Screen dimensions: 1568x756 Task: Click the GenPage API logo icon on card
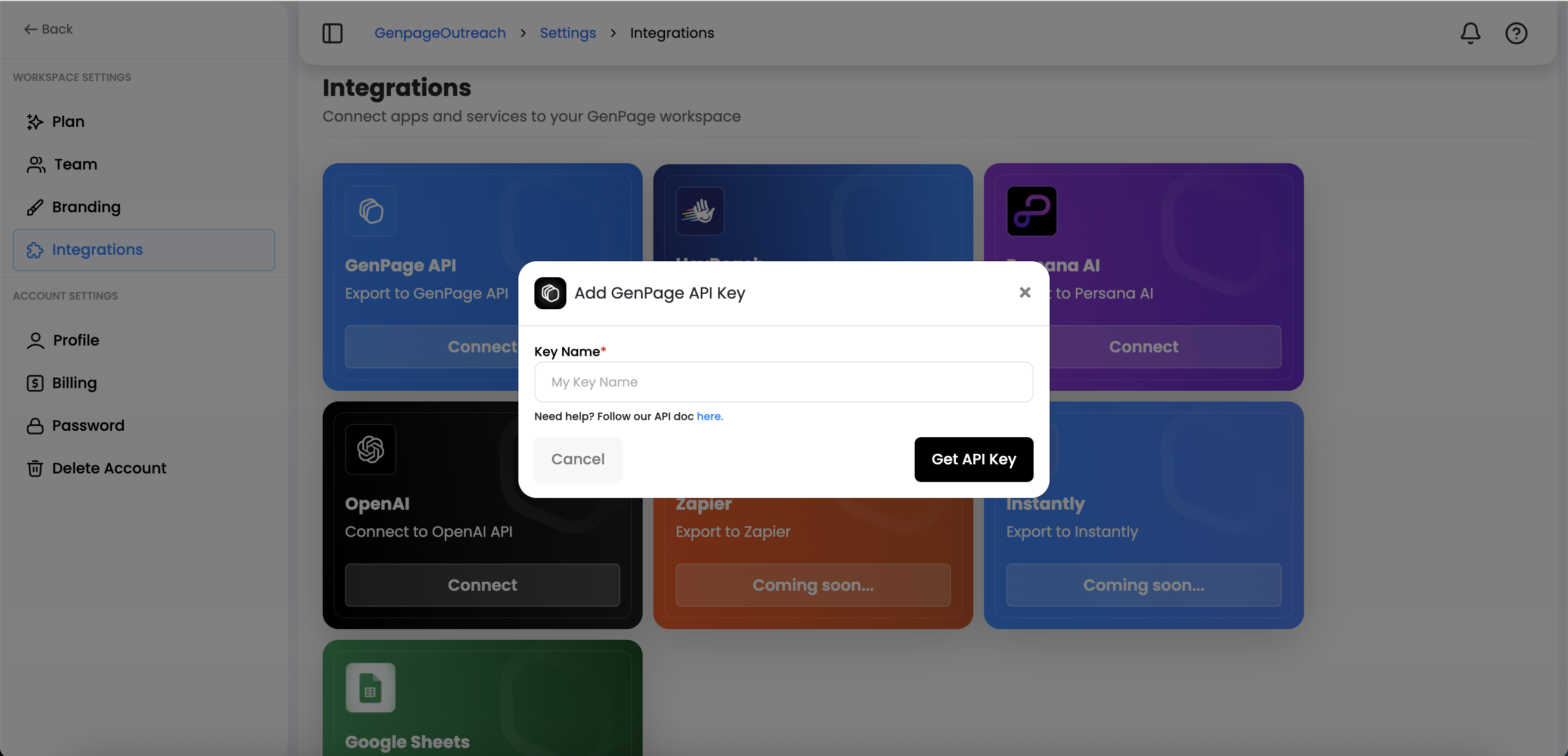click(x=371, y=211)
